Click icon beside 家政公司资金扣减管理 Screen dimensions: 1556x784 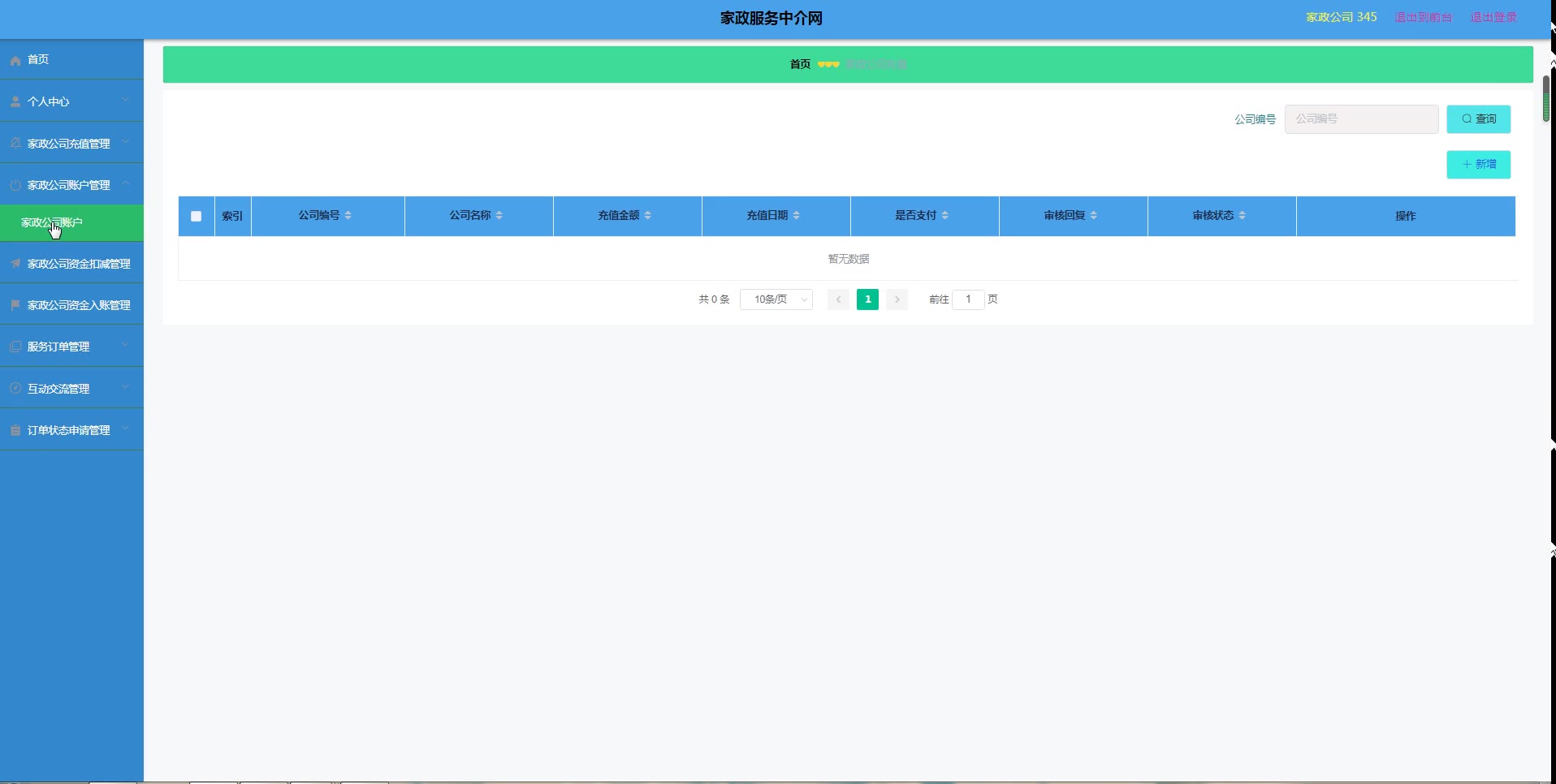[x=15, y=263]
